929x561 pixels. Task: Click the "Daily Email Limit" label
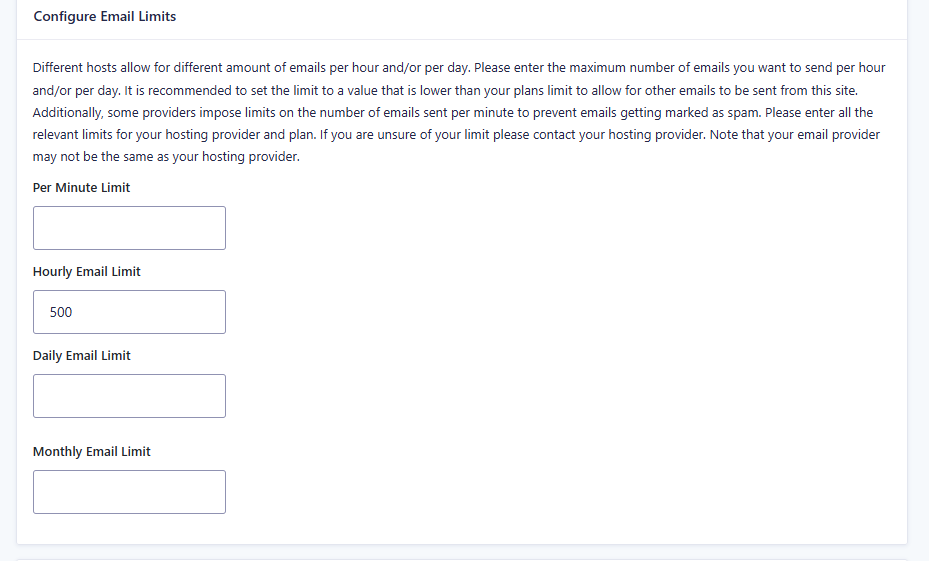pyautogui.click(x=81, y=355)
